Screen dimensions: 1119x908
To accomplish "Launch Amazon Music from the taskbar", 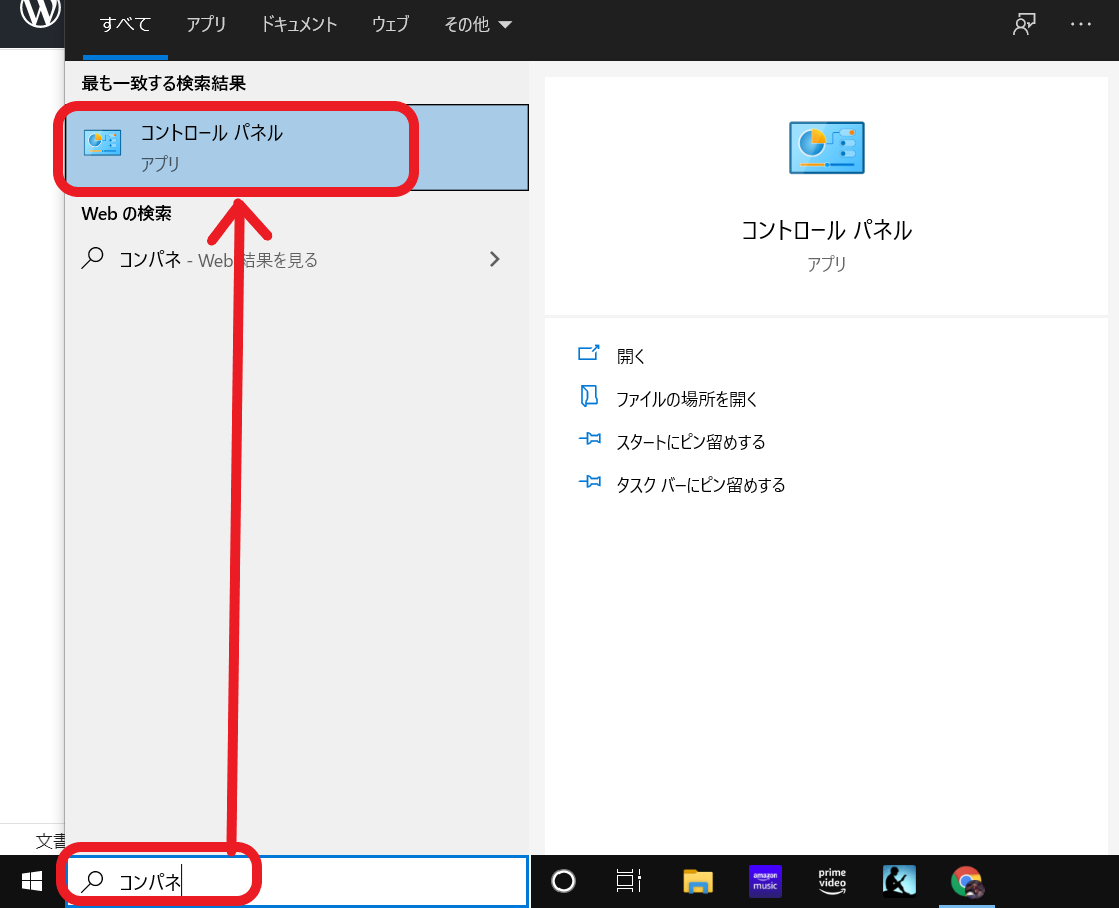I will click(x=765, y=882).
